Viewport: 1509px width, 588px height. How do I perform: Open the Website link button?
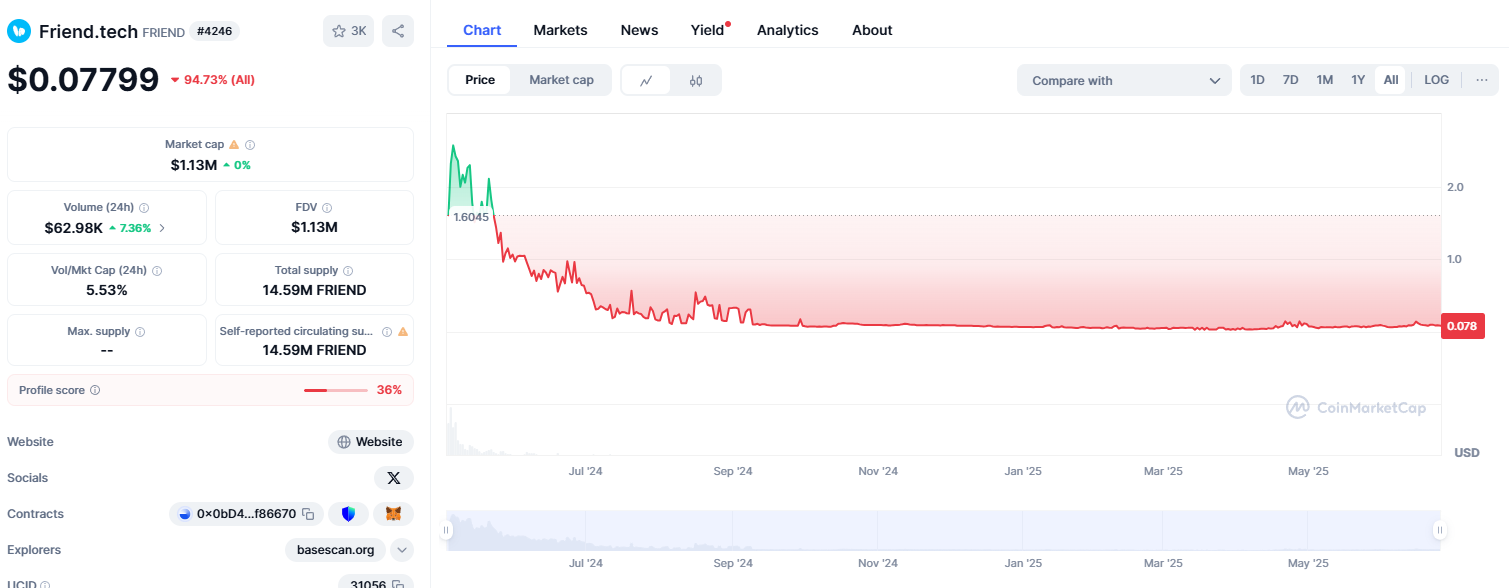pos(371,442)
